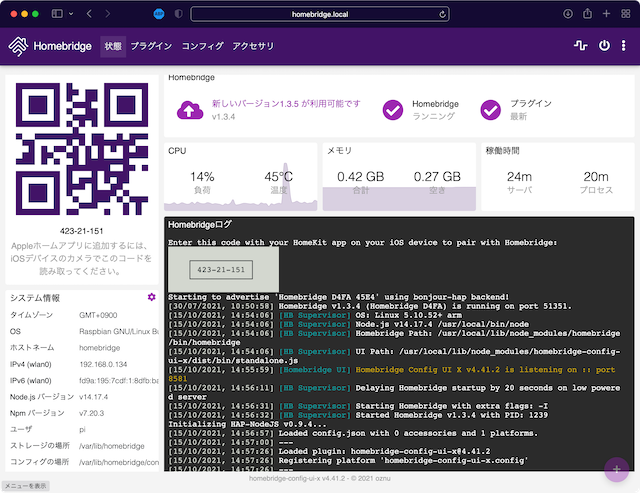The image size is (640, 493).
Task: Click the Node.js version v14.17.4 value
Action: (93, 397)
